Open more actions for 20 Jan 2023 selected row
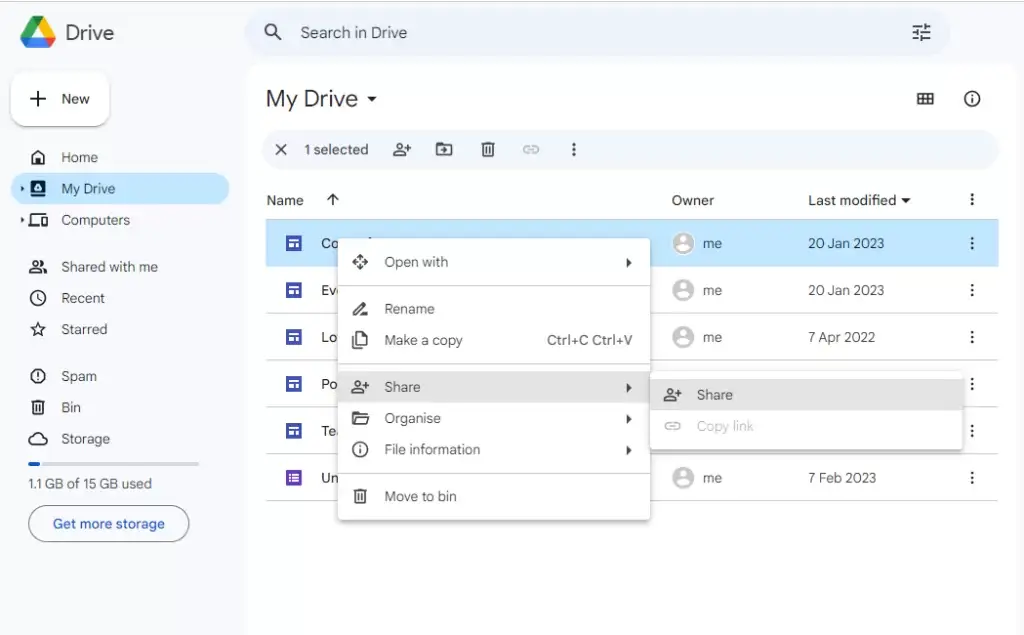Screen dimensions: 1024x635 (x=972, y=243)
